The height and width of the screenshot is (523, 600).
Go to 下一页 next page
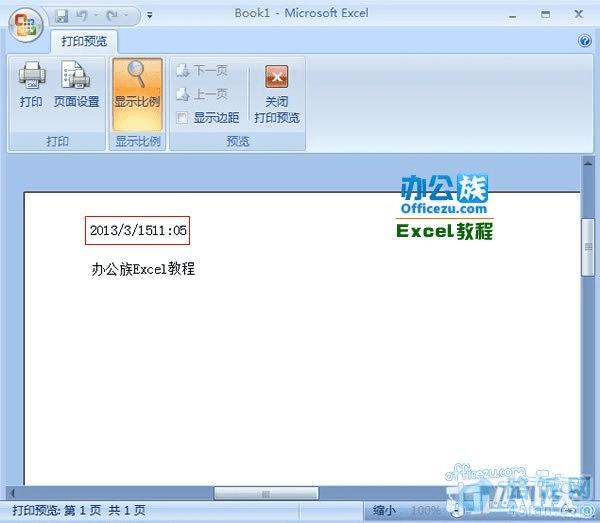[x=202, y=70]
